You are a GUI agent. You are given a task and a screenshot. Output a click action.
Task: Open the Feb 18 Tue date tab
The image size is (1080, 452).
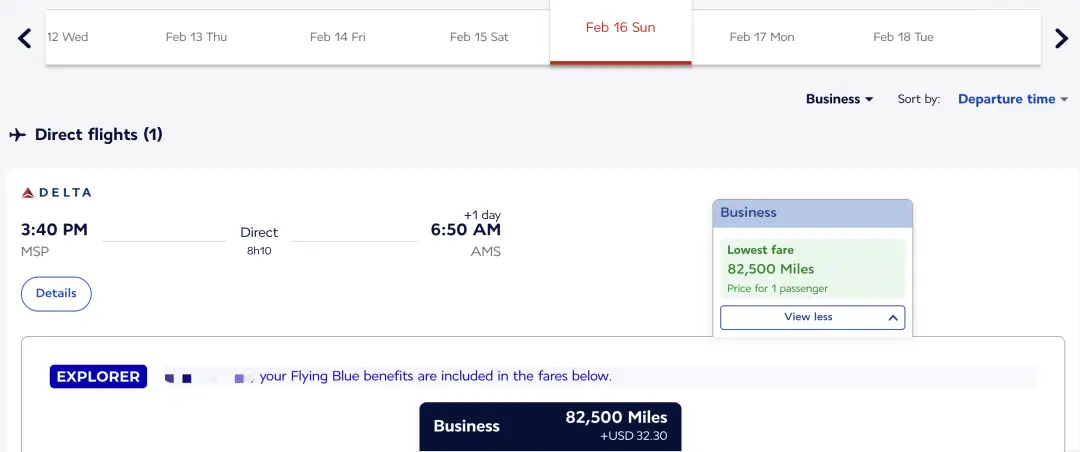(903, 37)
